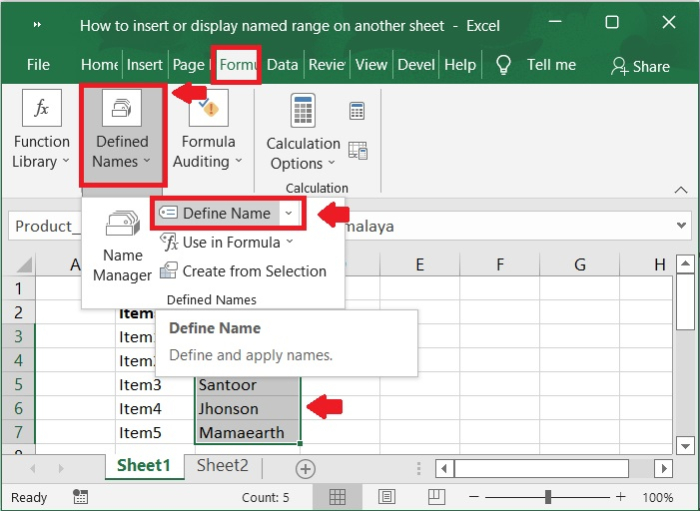Click the Name Box field
The height and width of the screenshot is (511, 700).
[x=45, y=226]
